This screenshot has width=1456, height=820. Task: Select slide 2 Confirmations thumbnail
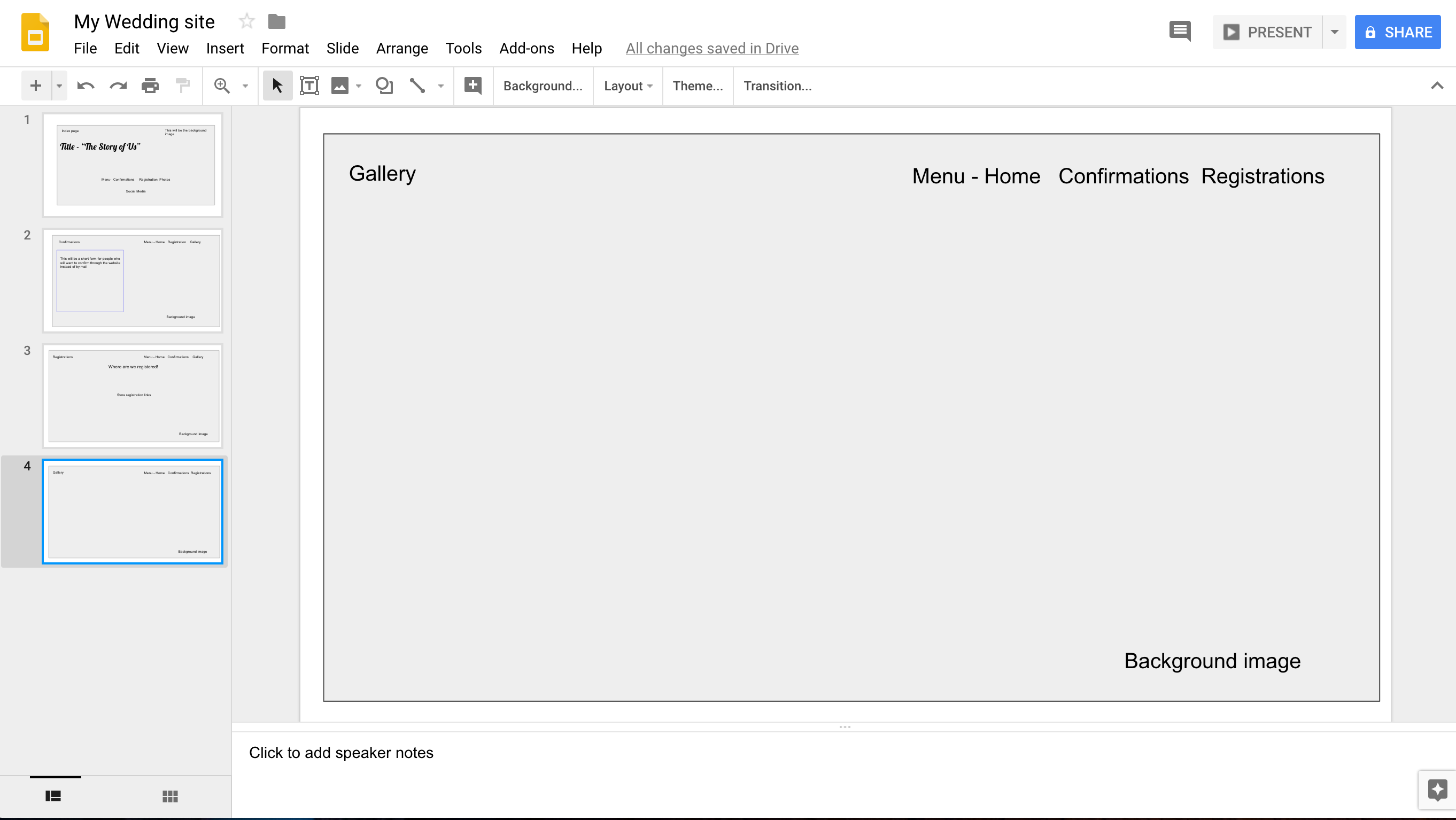pyautogui.click(x=133, y=280)
